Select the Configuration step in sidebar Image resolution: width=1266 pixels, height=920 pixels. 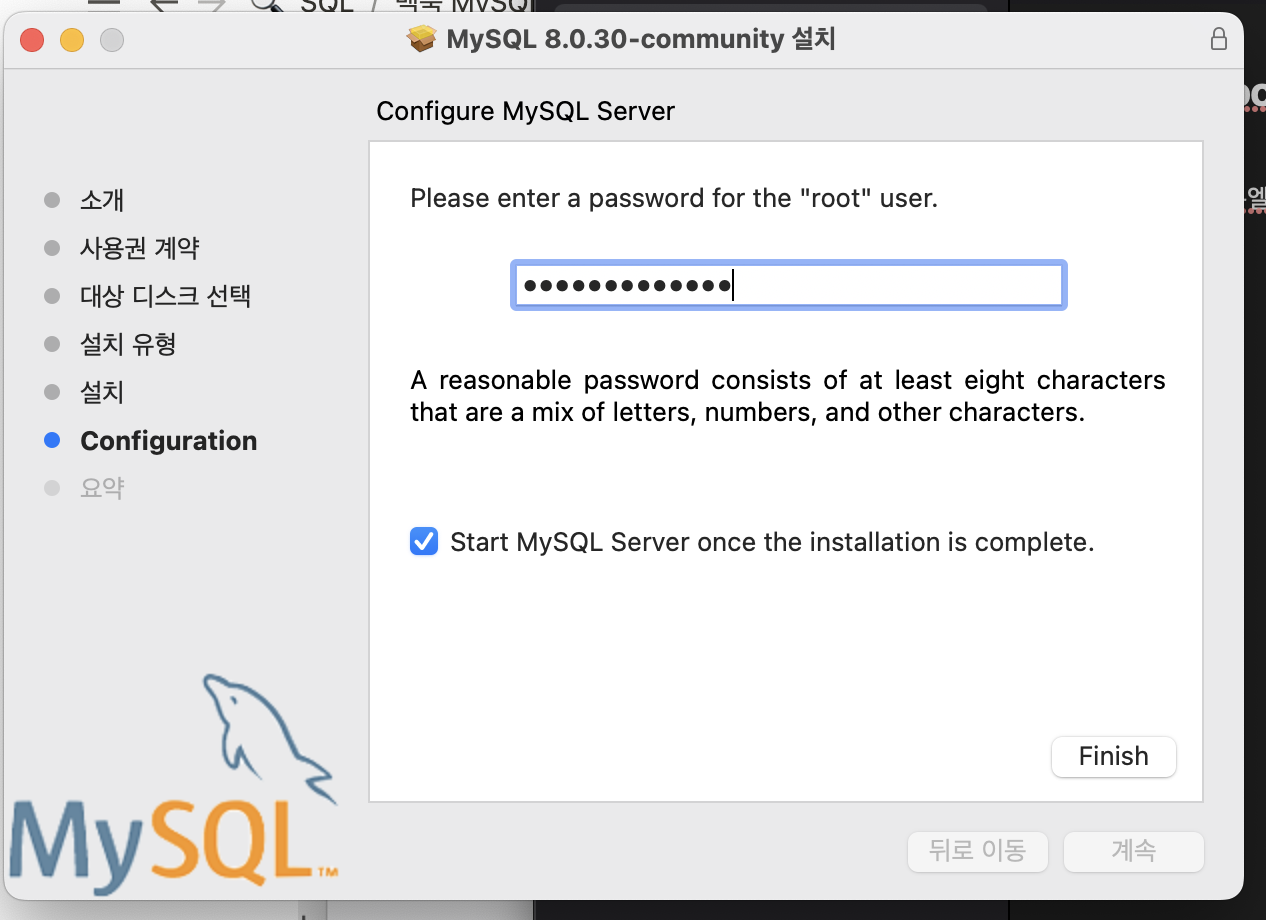(168, 441)
